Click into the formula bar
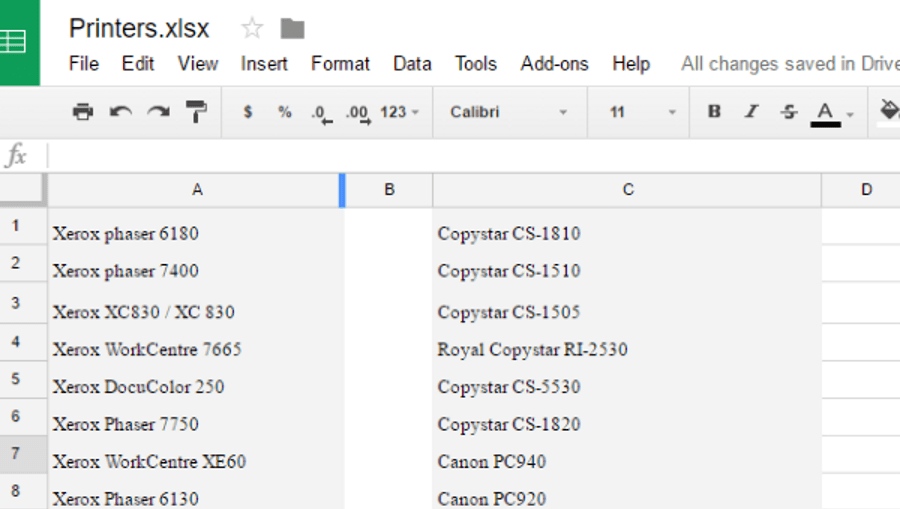This screenshot has height=509, width=900. point(474,156)
